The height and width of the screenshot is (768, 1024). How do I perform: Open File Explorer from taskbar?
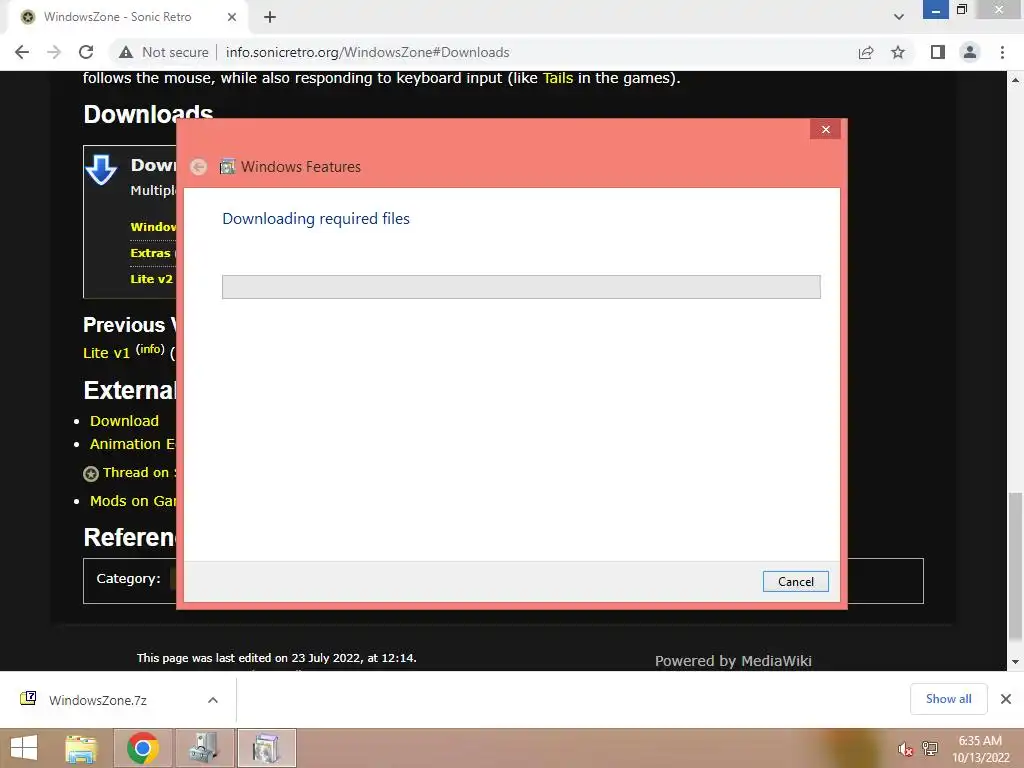(81, 748)
